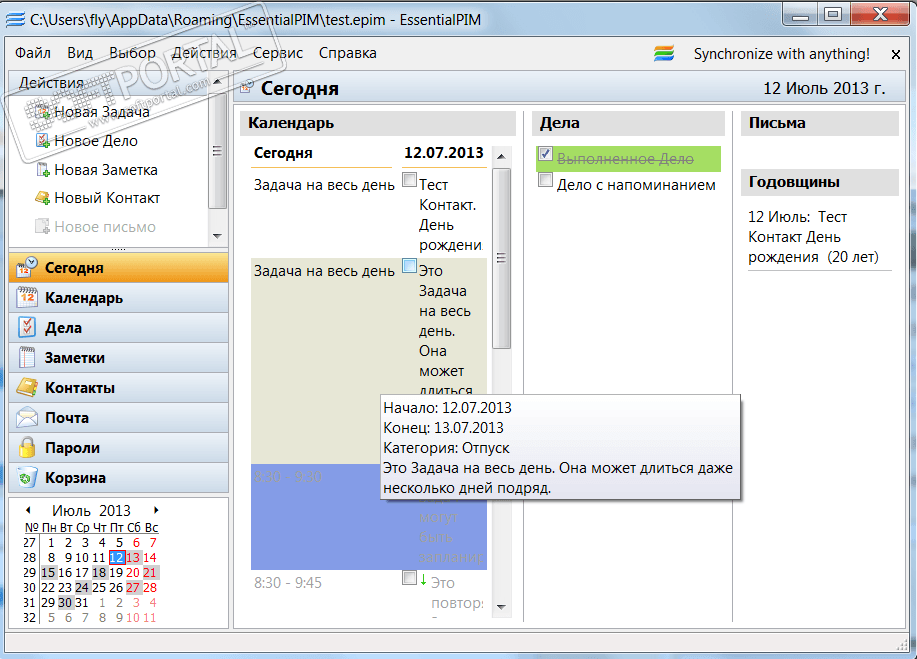Click the Новая Заметка note icon

[x=42, y=170]
